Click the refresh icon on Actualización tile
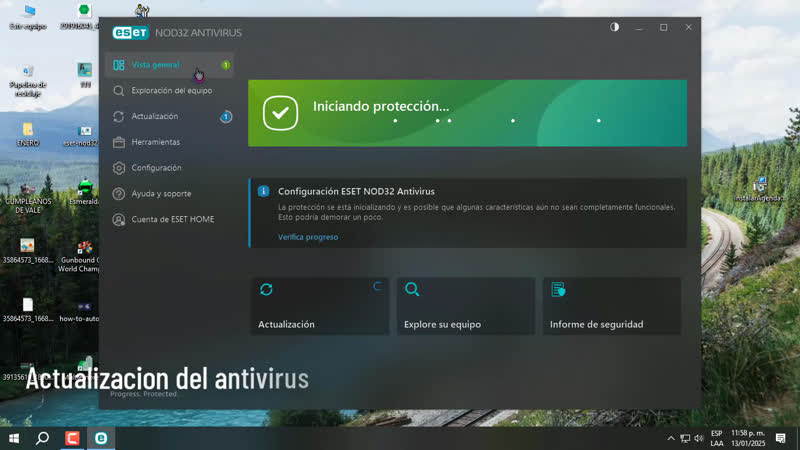The image size is (800, 450). 266,289
